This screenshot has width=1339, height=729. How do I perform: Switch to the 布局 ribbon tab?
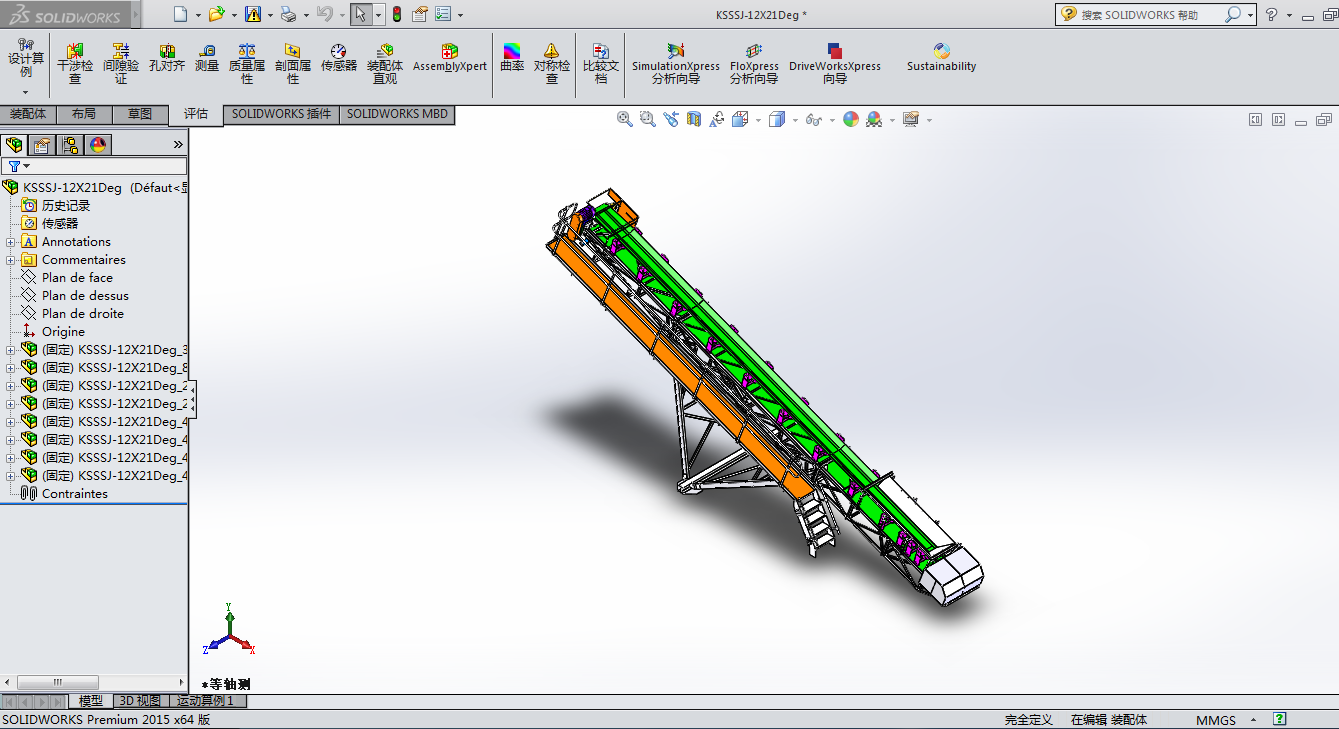click(x=84, y=114)
